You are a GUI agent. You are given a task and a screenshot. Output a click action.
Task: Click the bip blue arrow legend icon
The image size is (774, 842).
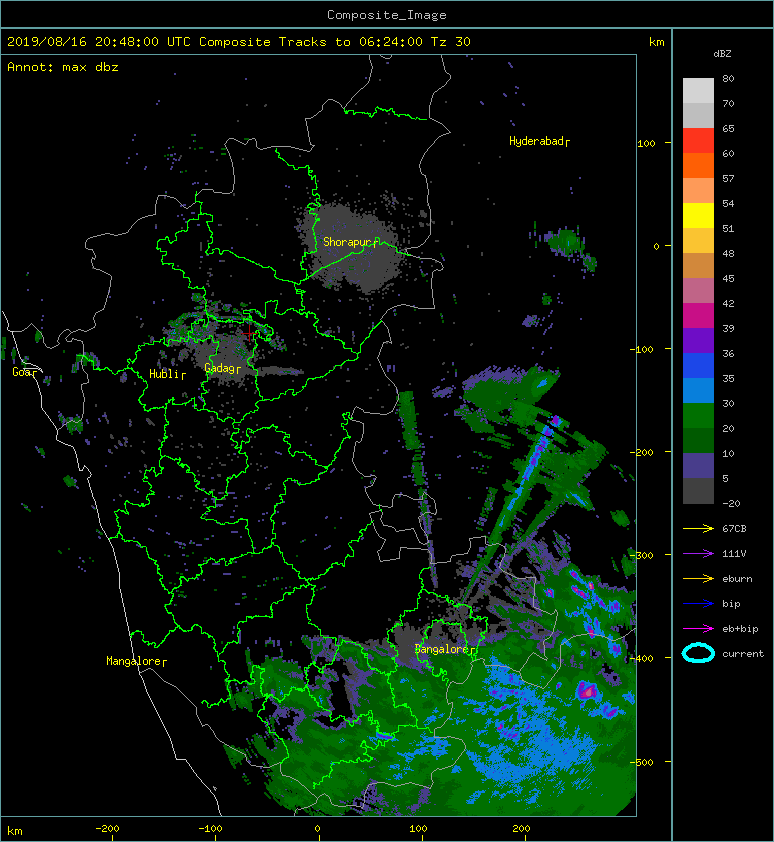(x=698, y=604)
